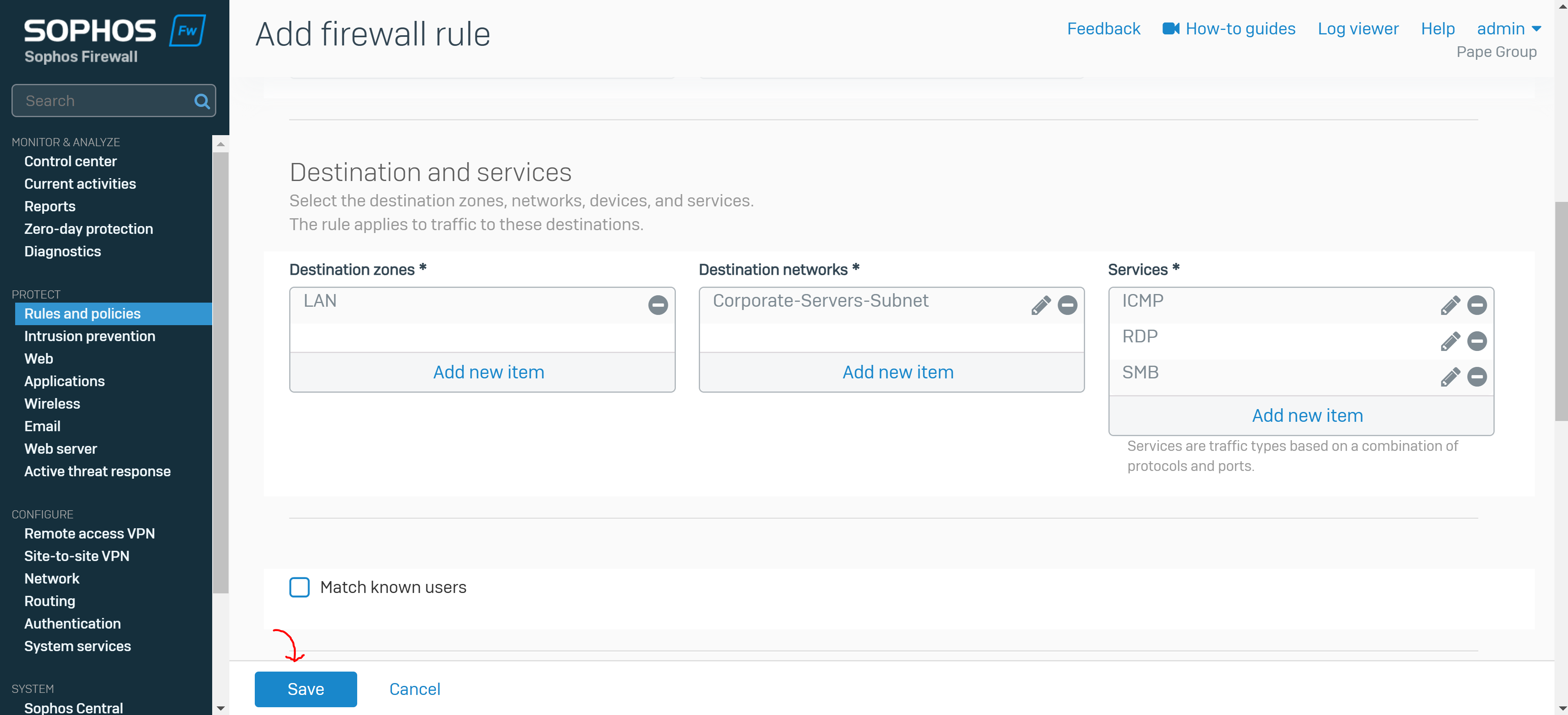Open Authentication settings
Screen dimensions: 1568x715
pyautogui.click(x=73, y=623)
